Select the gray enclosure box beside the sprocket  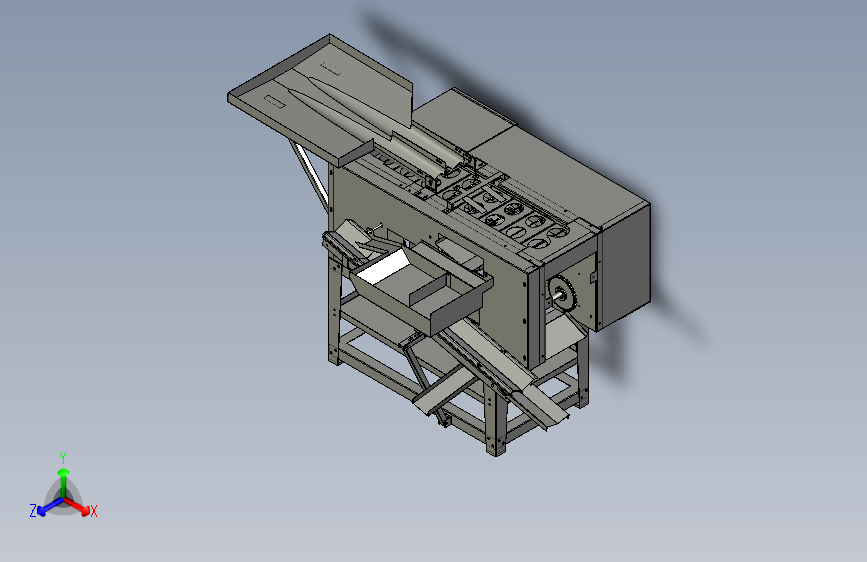(x=625, y=266)
